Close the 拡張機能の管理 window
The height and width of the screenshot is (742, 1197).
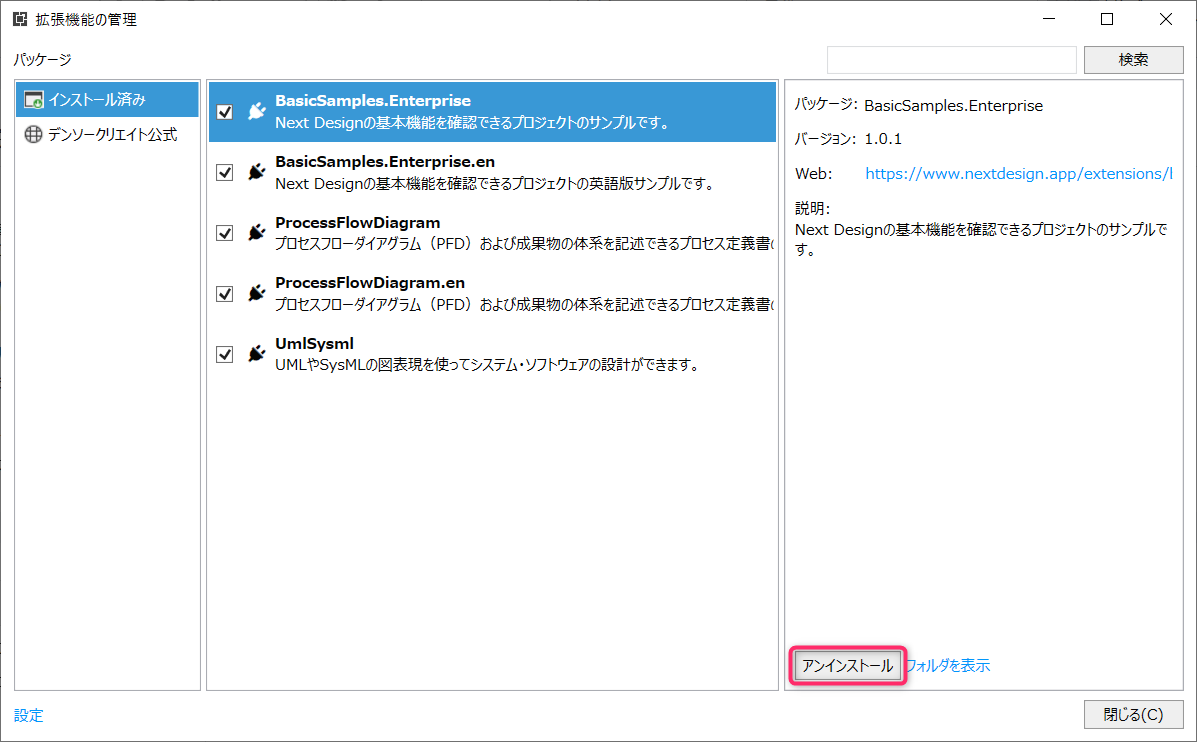point(1166,19)
